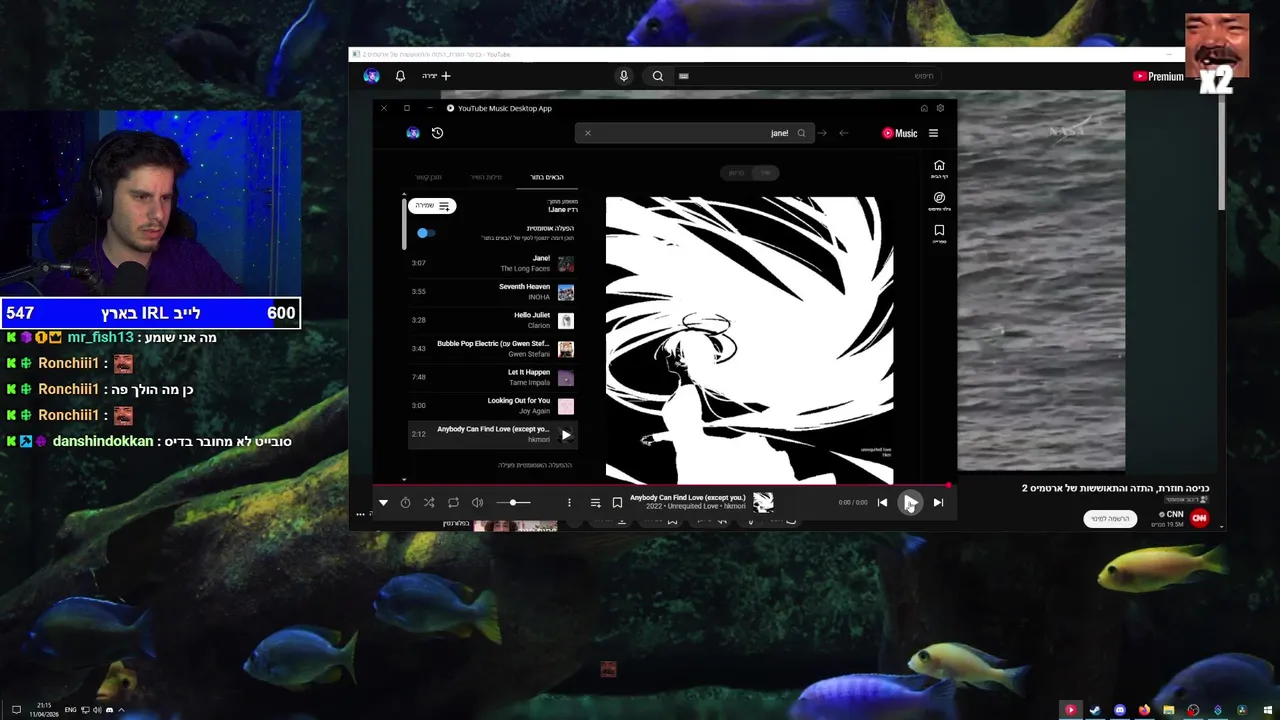Play the queued 'Anybody Can Find Love' row
This screenshot has height=720, width=1280.
pos(490,434)
